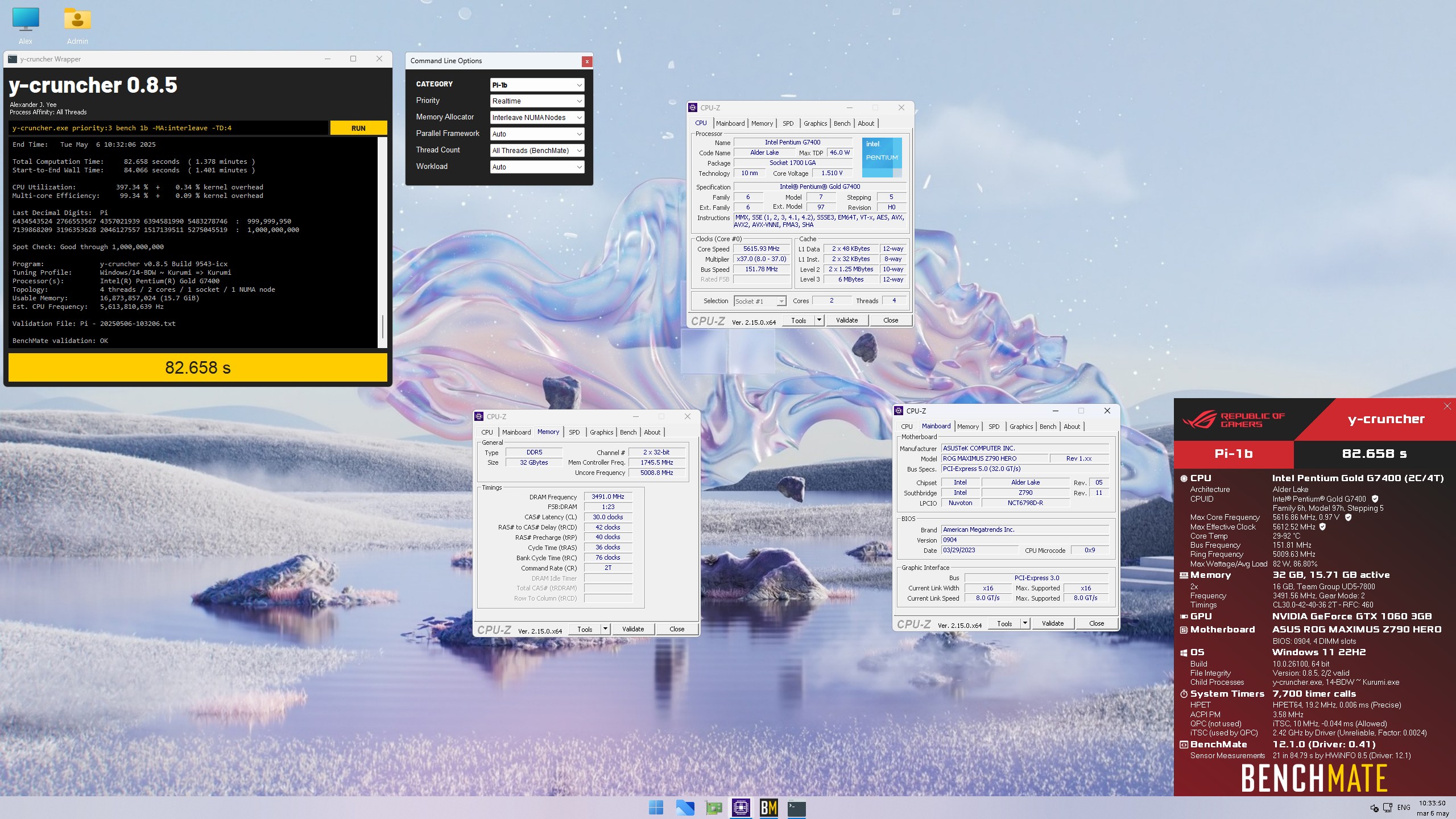Switch to Mainboard tab in top CPU-Z window

(730, 123)
